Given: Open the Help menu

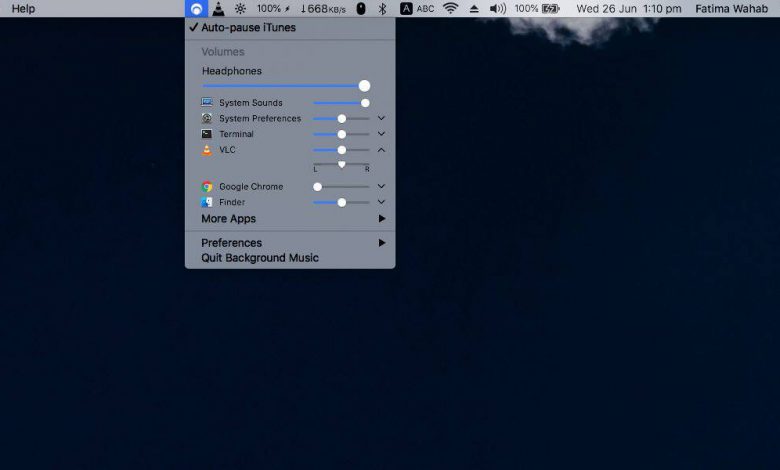Looking at the screenshot, I should (x=23, y=8).
